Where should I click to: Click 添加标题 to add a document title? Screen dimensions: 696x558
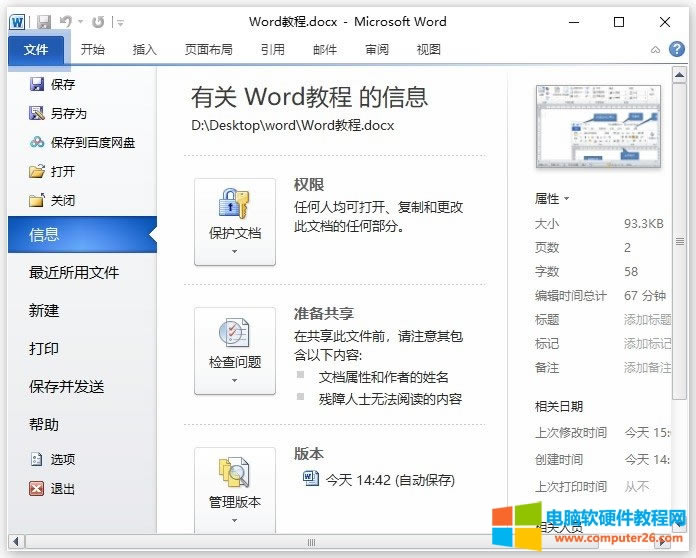tap(647, 320)
